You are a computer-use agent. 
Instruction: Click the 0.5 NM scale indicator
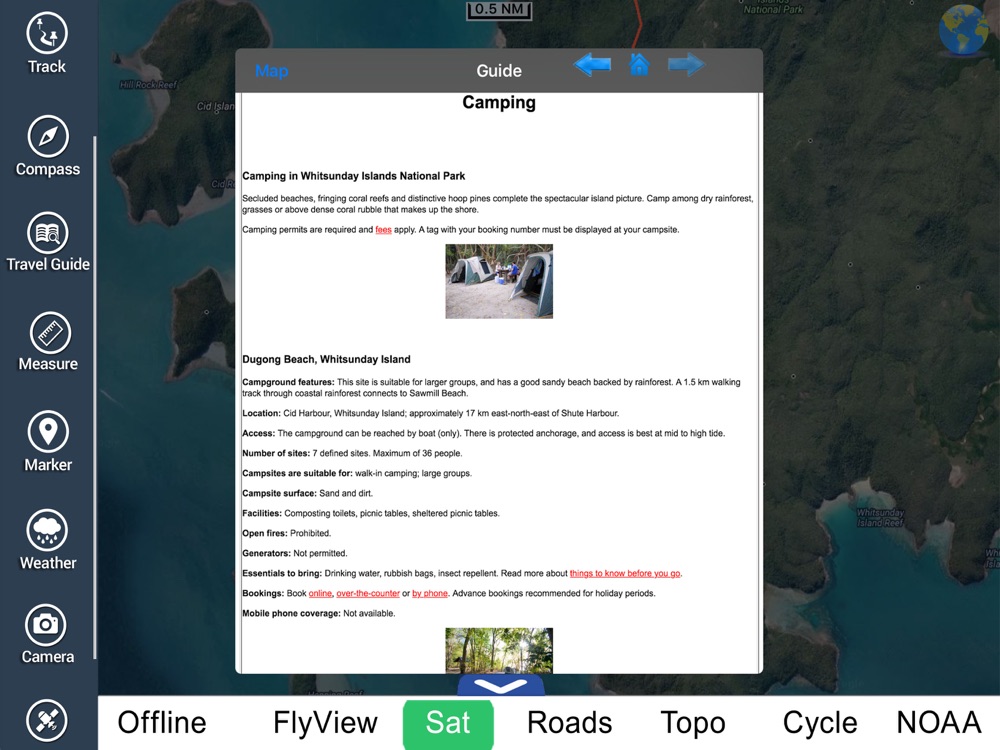click(x=499, y=10)
